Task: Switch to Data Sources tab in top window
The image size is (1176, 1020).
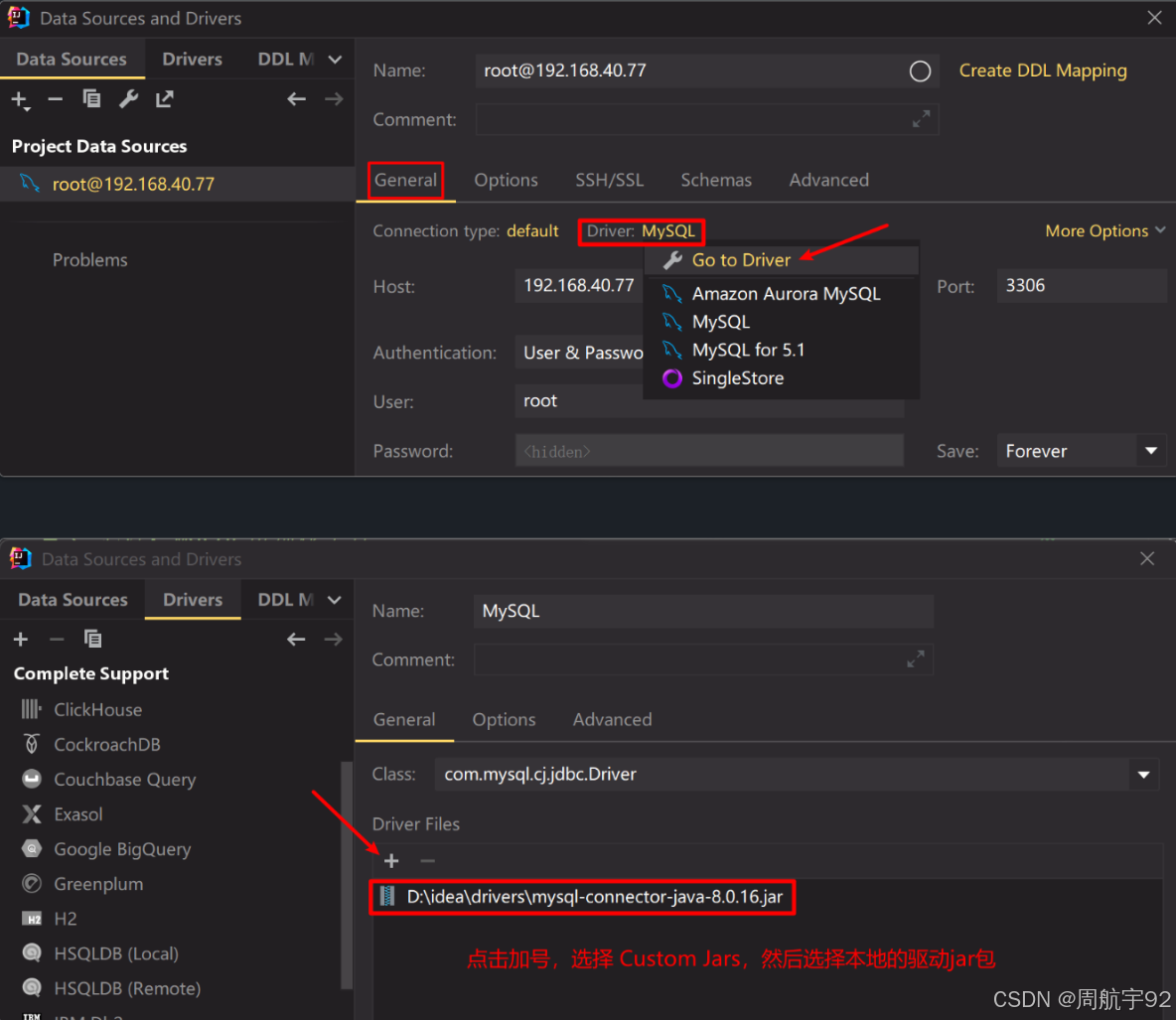Action: coord(72,60)
